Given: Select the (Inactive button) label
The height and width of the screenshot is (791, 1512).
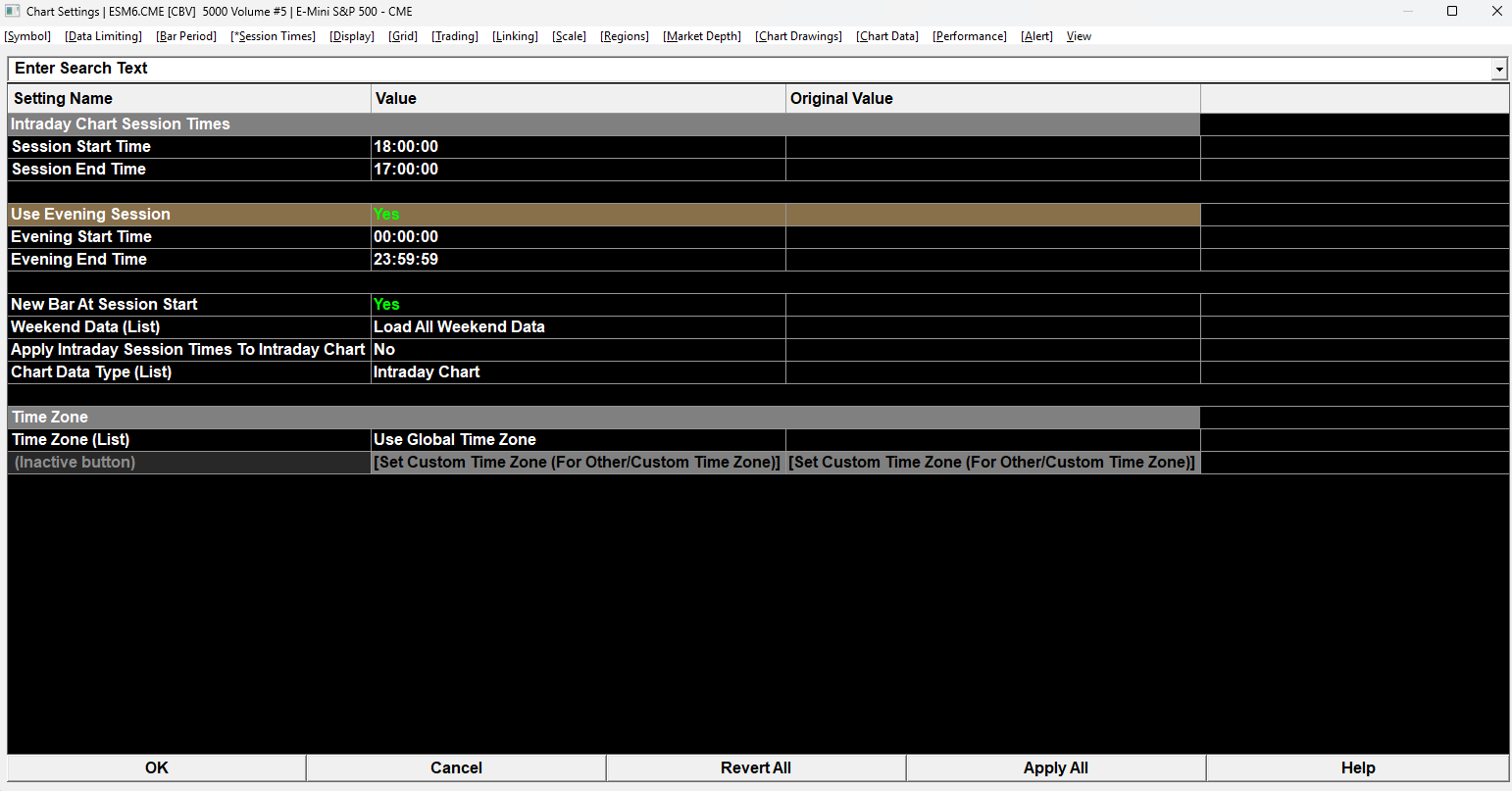Looking at the screenshot, I should pyautogui.click(x=75, y=463).
